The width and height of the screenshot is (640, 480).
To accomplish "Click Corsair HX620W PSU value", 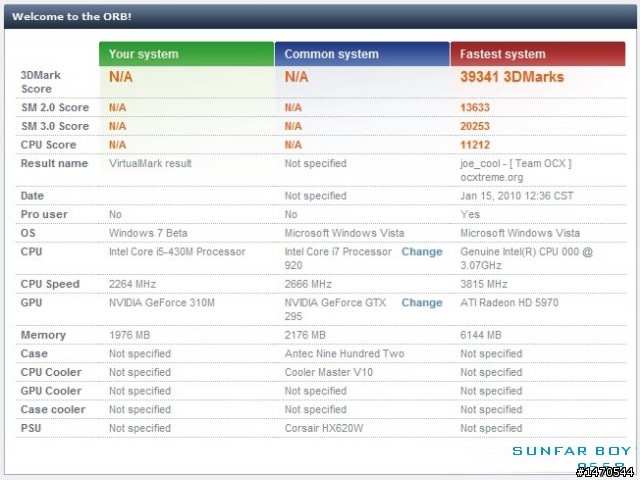I will click(324, 428).
